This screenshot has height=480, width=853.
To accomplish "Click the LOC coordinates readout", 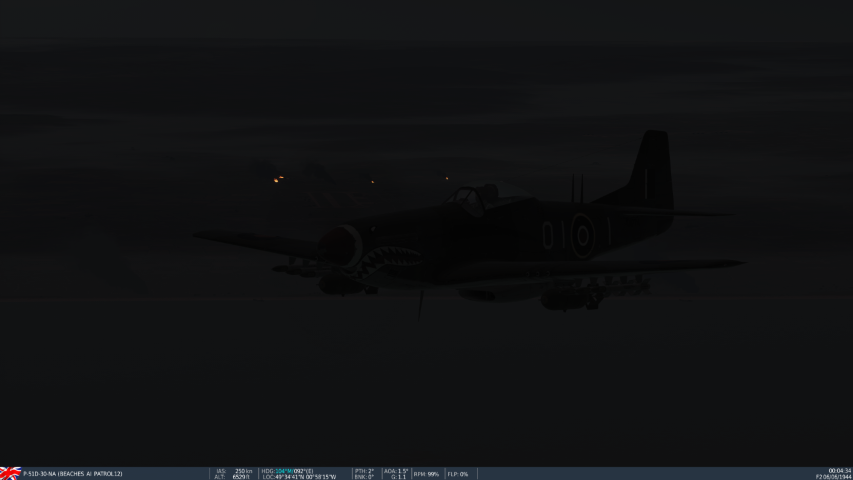I will 299,477.
